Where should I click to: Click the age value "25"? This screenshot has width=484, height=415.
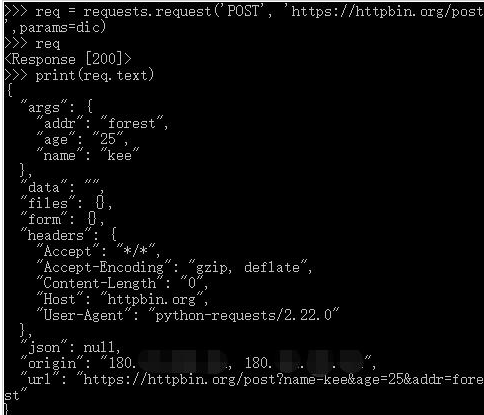click(108, 139)
